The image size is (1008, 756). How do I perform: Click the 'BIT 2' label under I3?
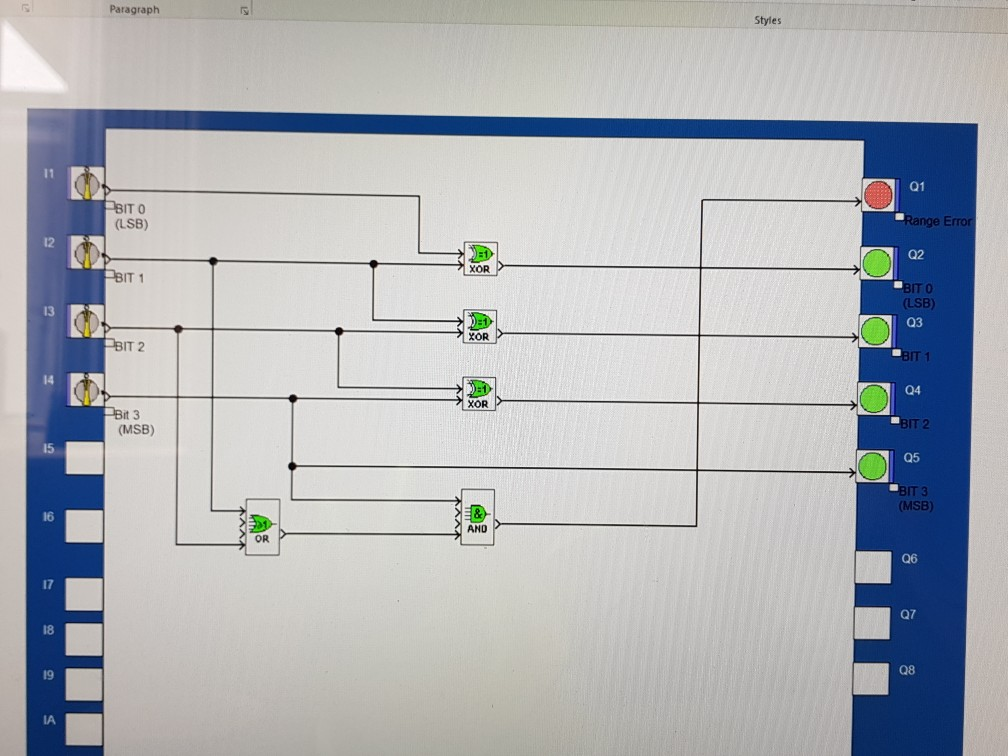point(129,347)
